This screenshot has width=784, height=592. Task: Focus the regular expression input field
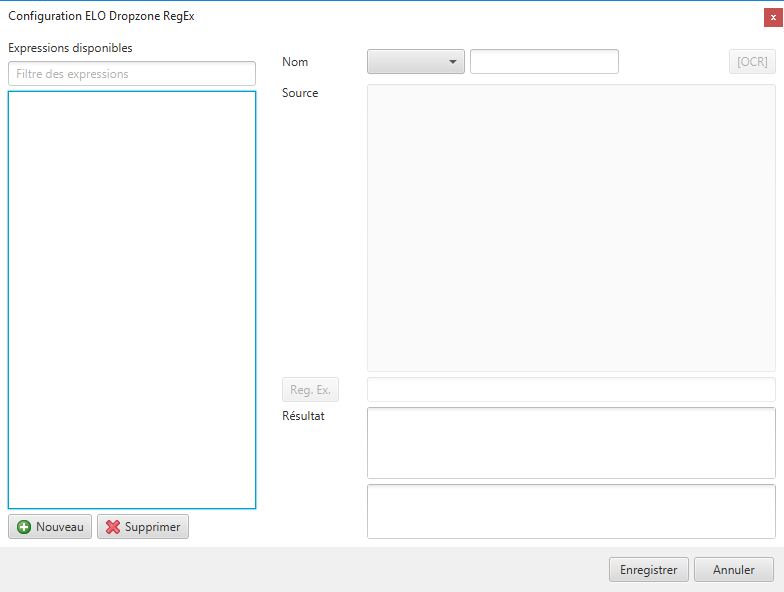click(x=572, y=390)
